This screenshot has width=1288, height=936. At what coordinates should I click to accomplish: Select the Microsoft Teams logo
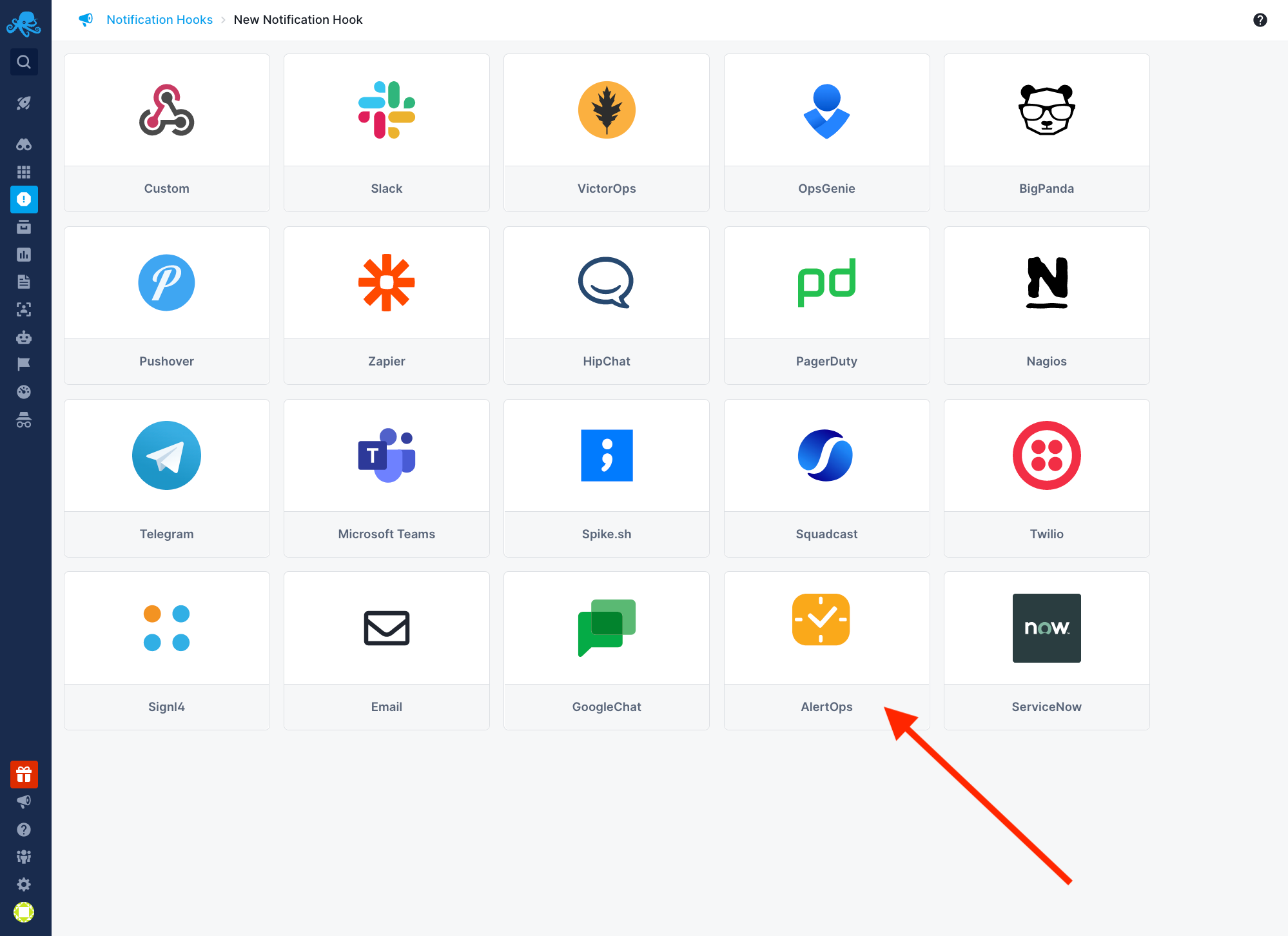[x=387, y=455]
